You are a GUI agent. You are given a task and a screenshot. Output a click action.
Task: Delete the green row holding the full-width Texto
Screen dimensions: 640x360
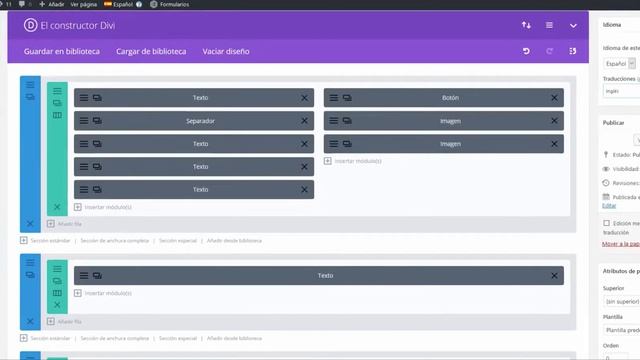click(57, 305)
